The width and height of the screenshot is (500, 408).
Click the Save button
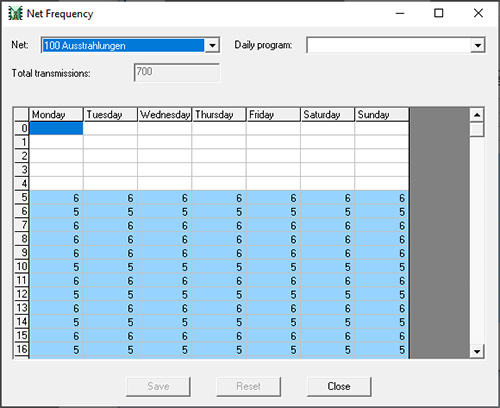coord(158,387)
